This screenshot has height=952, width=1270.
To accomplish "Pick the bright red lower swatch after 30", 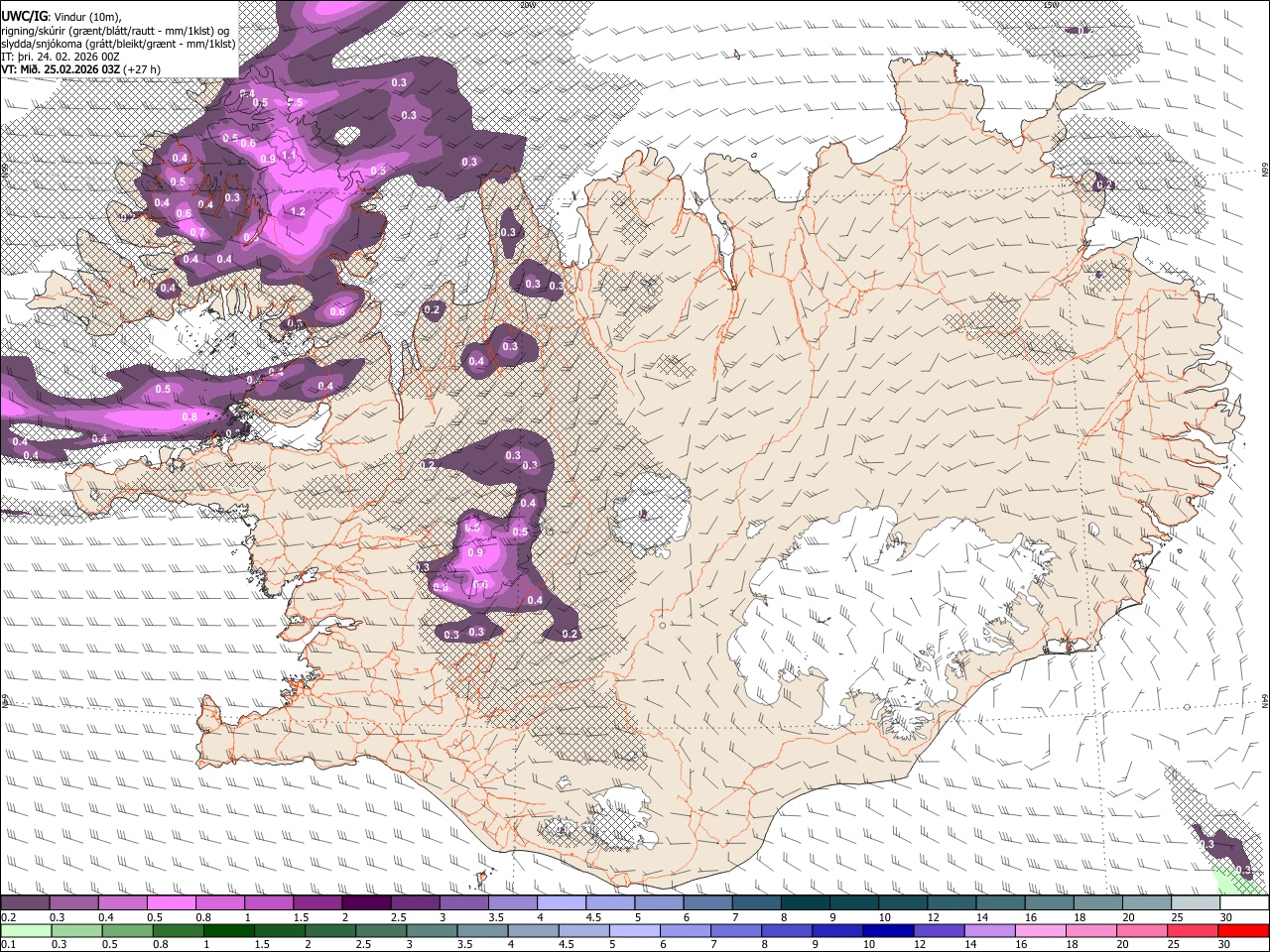I will 1244,930.
